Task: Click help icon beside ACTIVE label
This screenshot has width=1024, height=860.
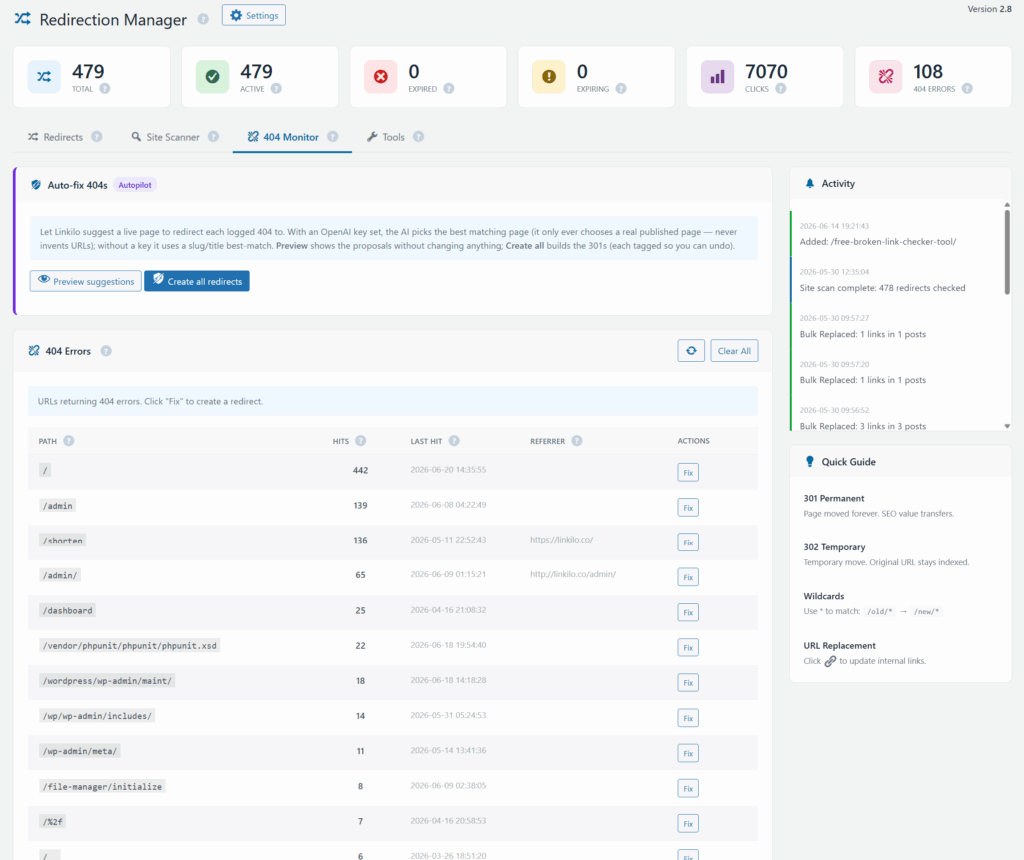Action: (x=276, y=89)
